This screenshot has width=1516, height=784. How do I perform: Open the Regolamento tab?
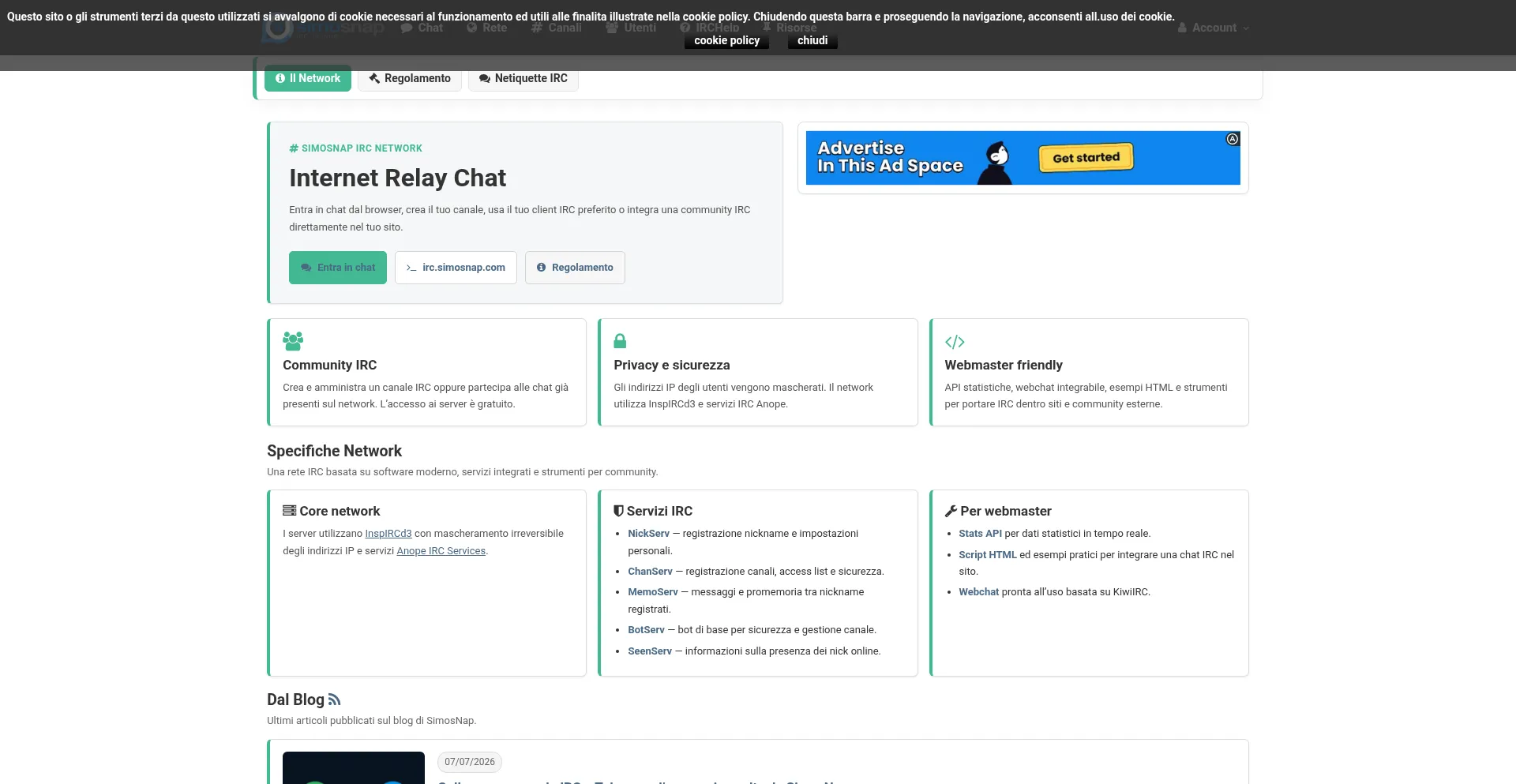pyautogui.click(x=410, y=78)
